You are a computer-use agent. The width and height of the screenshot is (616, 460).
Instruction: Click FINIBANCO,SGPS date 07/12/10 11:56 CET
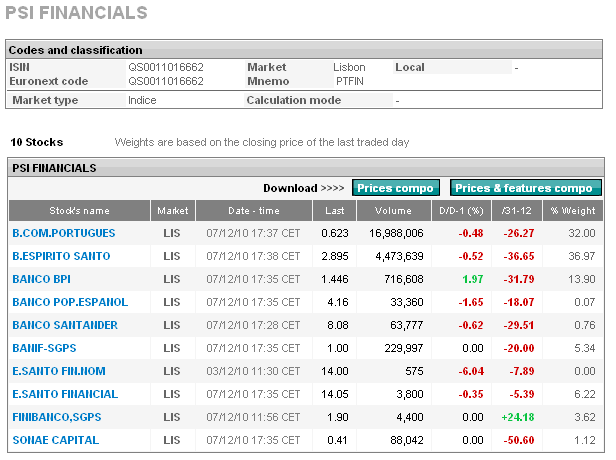coord(253,417)
